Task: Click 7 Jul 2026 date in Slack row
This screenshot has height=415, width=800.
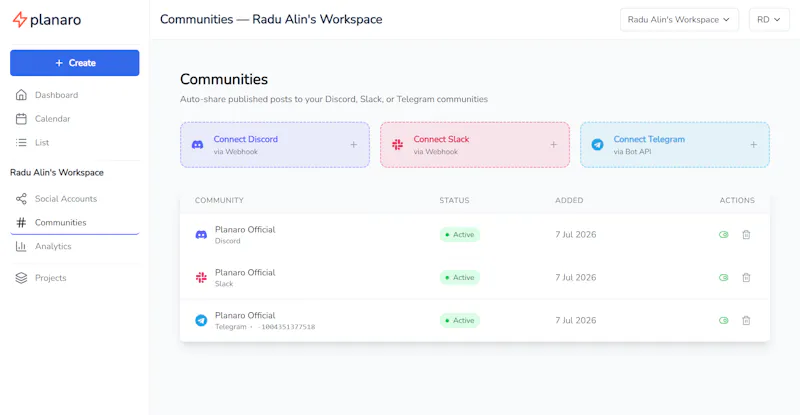Action: click(576, 278)
